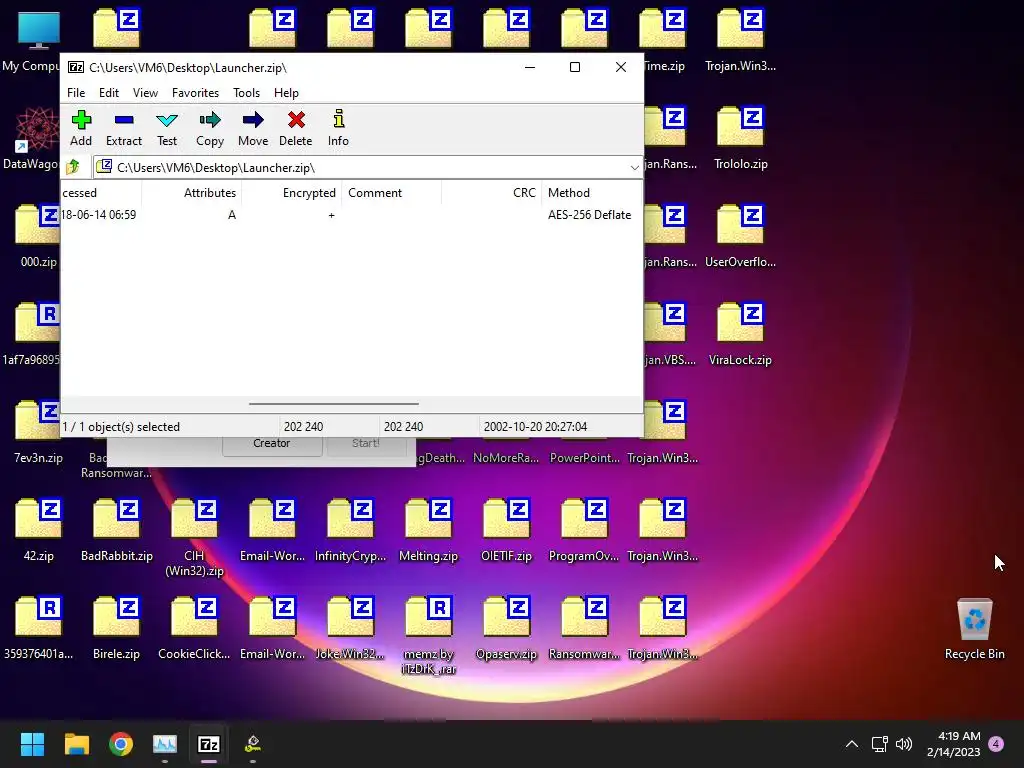Screen dimensions: 1024x768
Task: Select memz by iTzDrK_.rar desktop icon
Action: click(x=428, y=635)
